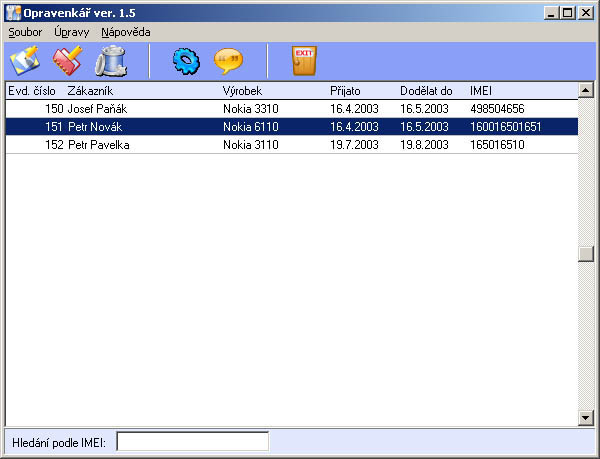Image resolution: width=600 pixels, height=459 pixels.
Task: Click the vertical scrollbar thumb
Action: (586, 253)
